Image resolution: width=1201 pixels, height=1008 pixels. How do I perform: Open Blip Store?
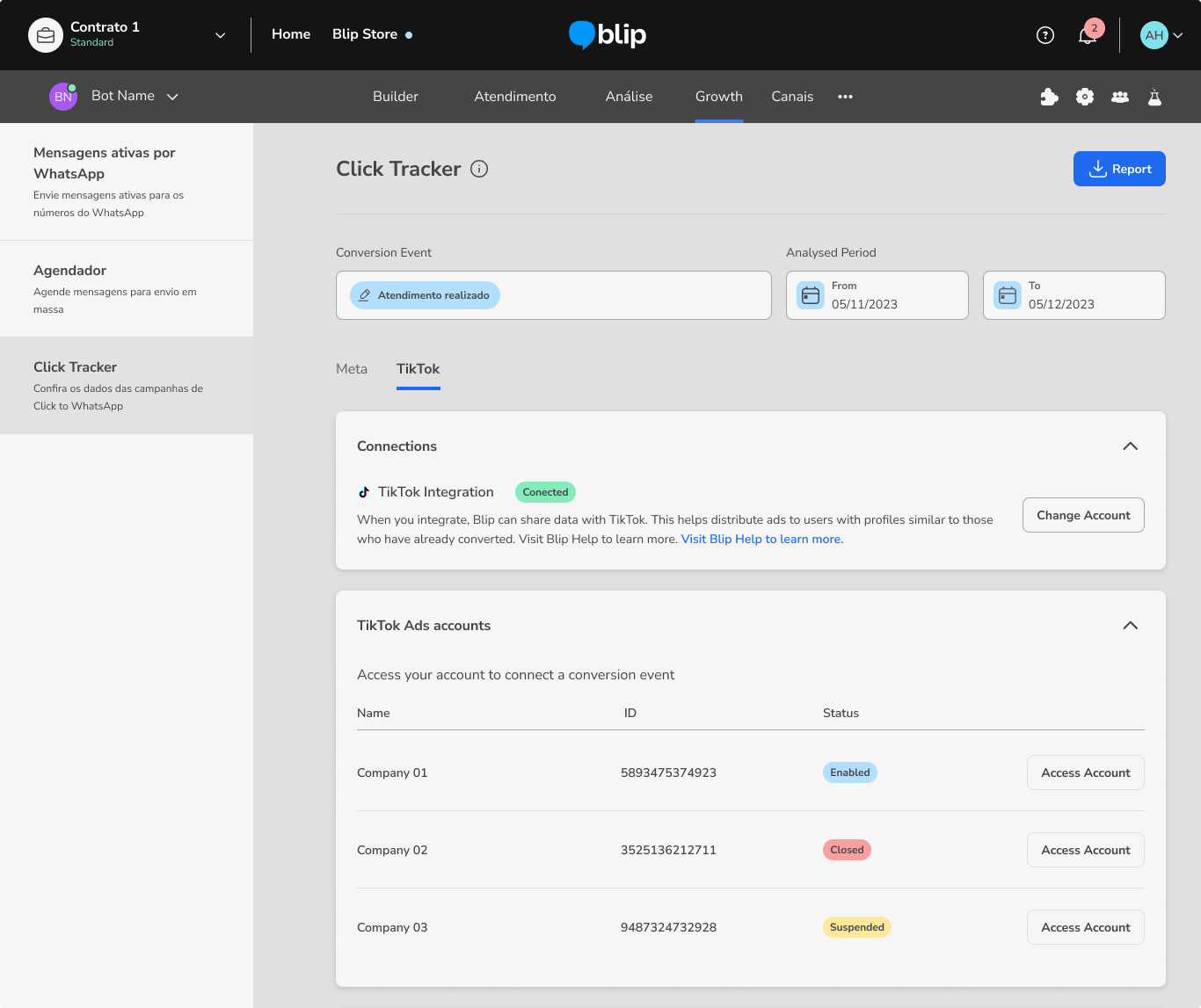(365, 34)
